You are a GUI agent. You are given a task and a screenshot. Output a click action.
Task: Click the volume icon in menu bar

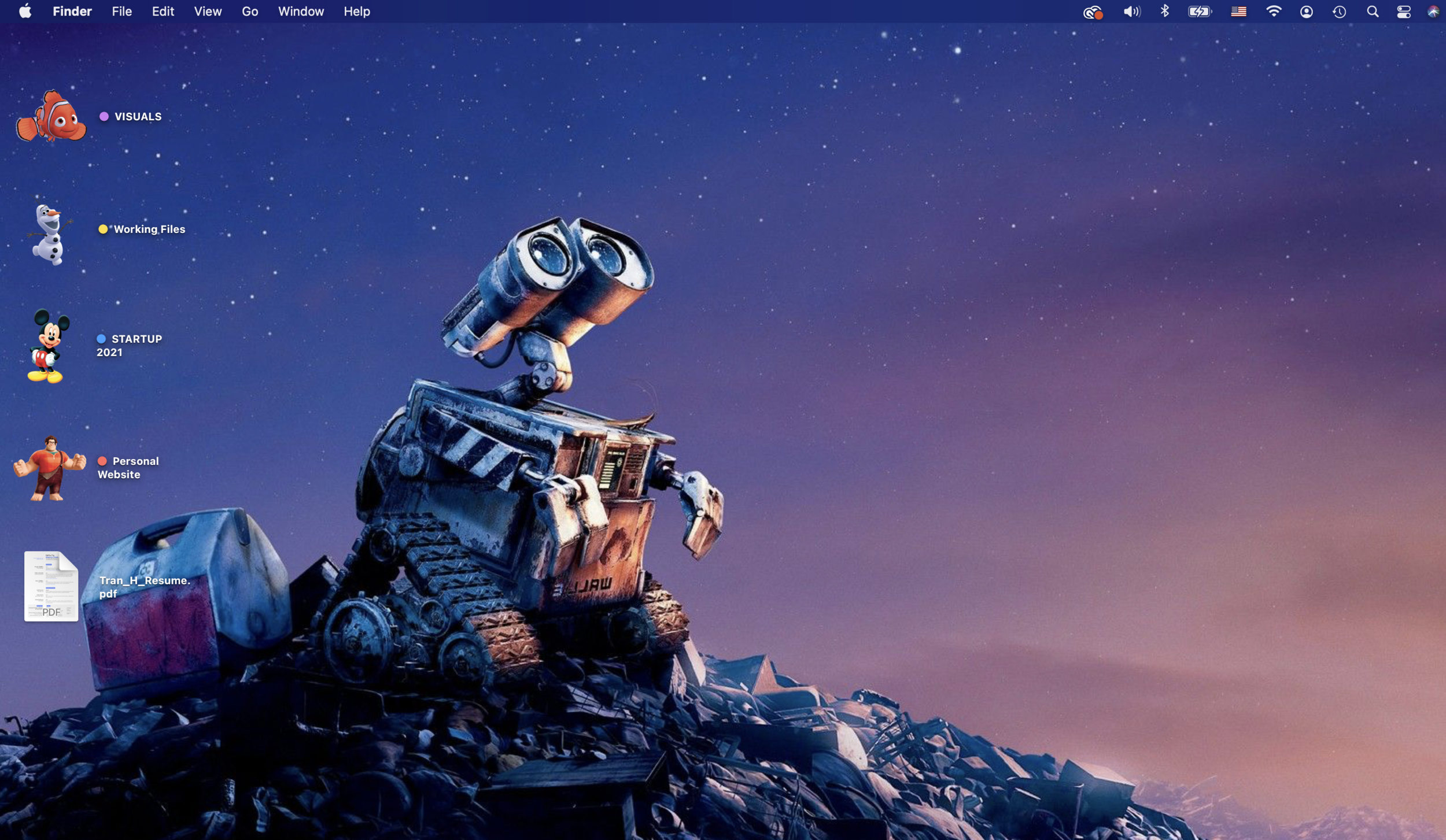click(x=1131, y=12)
